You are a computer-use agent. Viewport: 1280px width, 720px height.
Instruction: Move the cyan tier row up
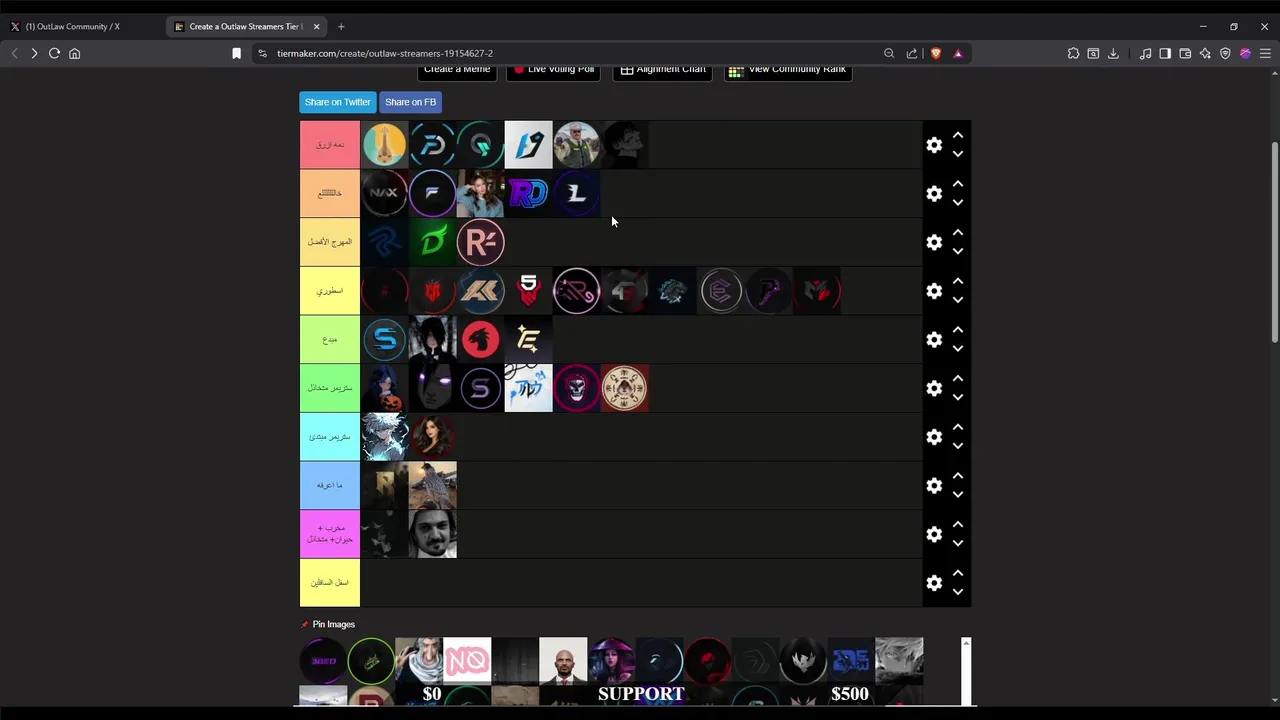(x=958, y=427)
